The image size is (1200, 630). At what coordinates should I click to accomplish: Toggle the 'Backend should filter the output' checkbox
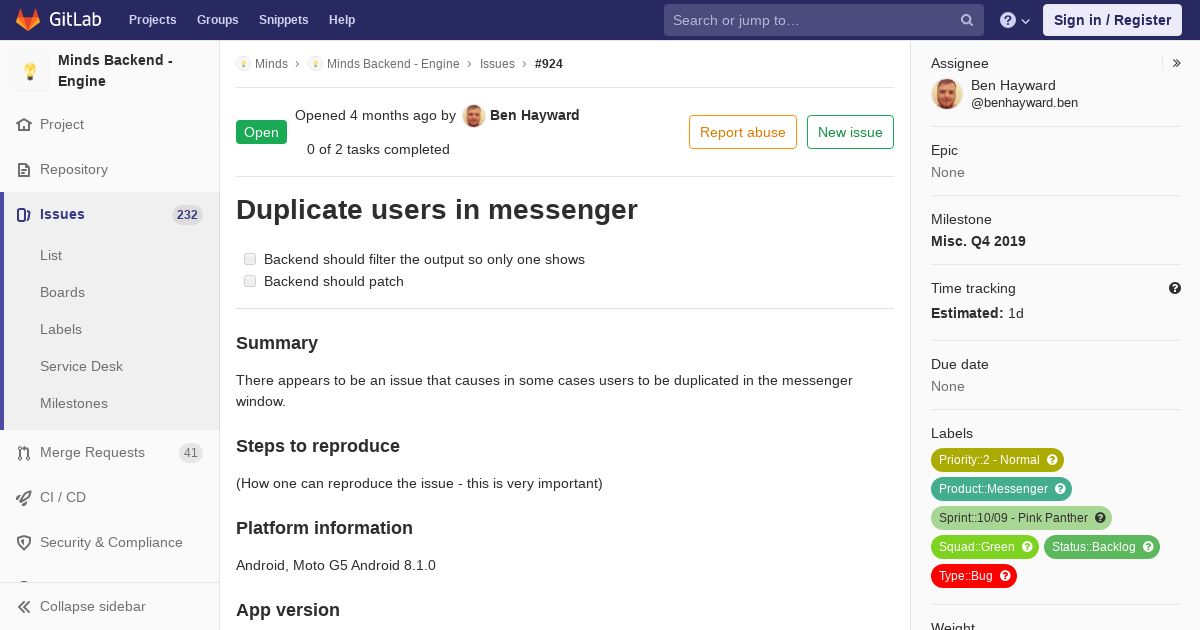click(x=250, y=259)
